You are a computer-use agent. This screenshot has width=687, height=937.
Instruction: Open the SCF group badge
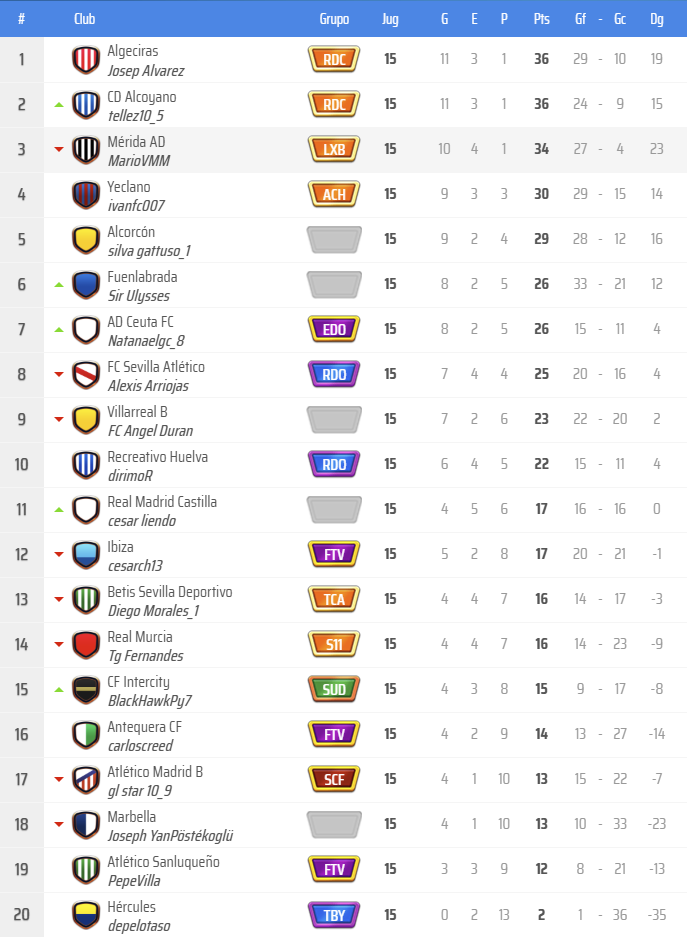click(x=334, y=780)
